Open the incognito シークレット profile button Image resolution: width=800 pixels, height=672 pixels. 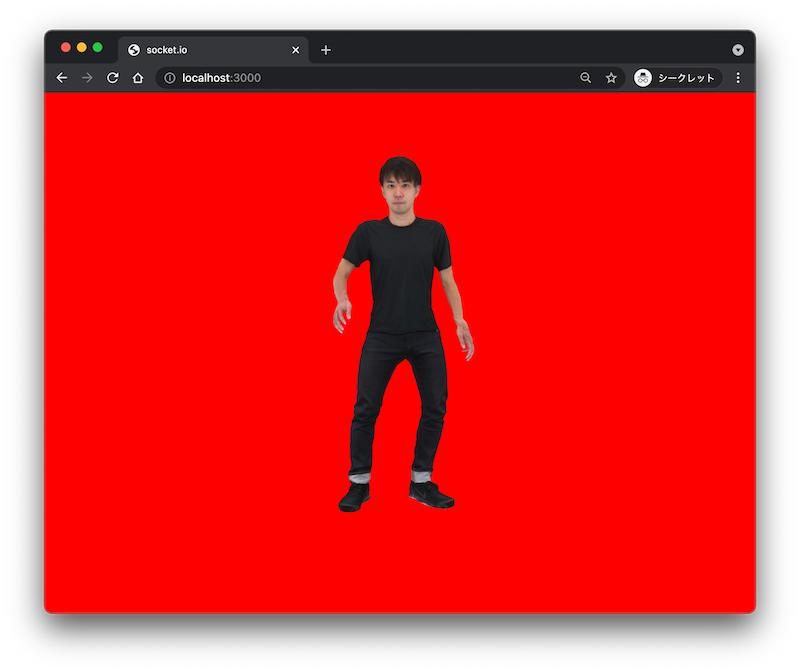pos(677,78)
